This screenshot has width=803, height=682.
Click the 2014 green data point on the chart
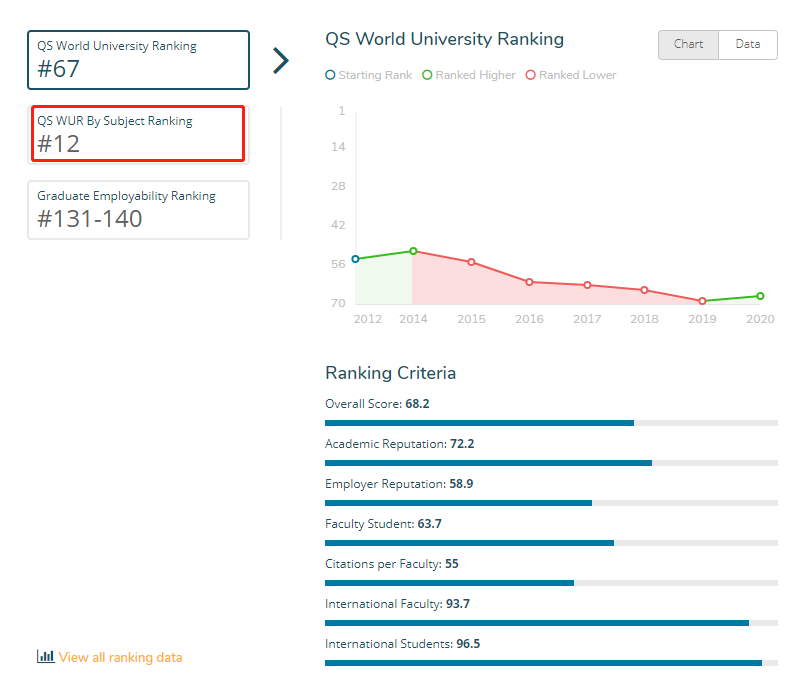[413, 251]
